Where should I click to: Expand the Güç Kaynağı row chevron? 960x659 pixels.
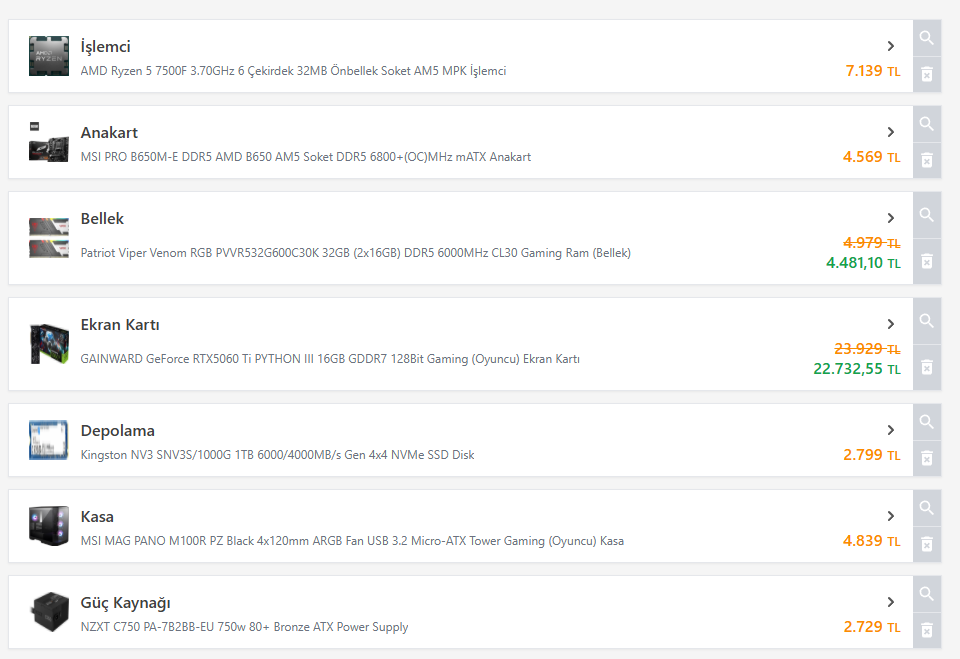pos(891,602)
